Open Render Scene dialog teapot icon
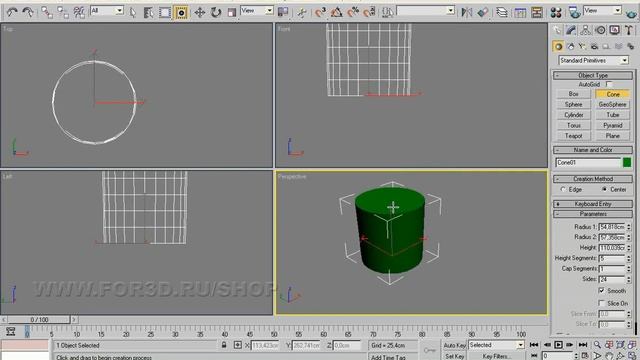Image resolution: width=640 pixels, height=360 pixels. click(x=574, y=12)
